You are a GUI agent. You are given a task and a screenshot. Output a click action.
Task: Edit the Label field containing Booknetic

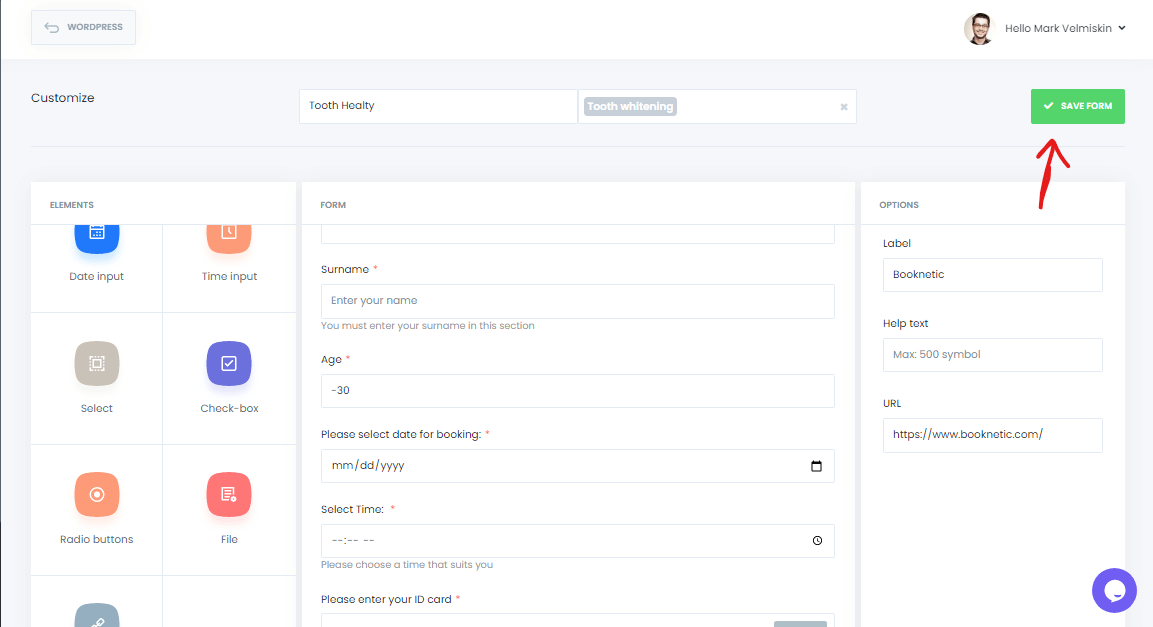[992, 275]
